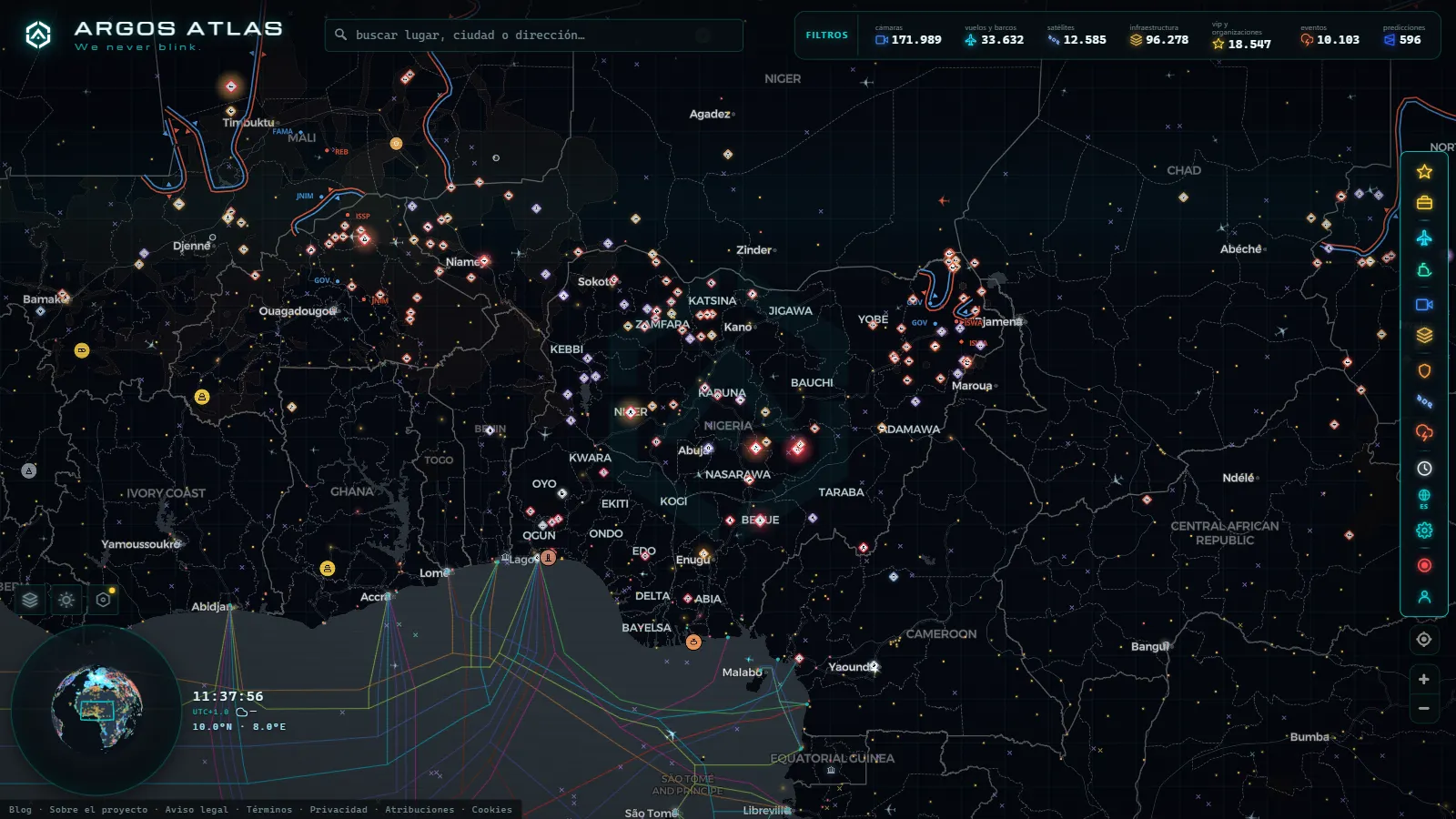Image resolution: width=1456 pixels, height=819 pixels.
Task: Open the FILTROS panel
Action: [826, 35]
